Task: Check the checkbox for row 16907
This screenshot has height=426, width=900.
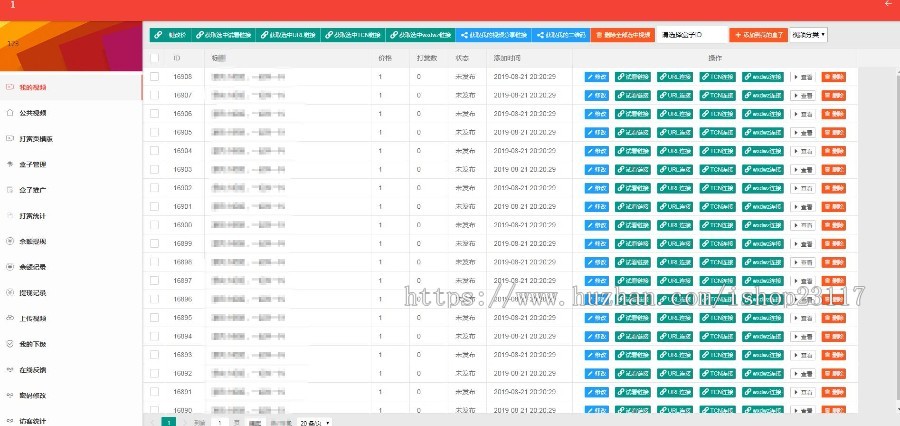Action: [154, 95]
